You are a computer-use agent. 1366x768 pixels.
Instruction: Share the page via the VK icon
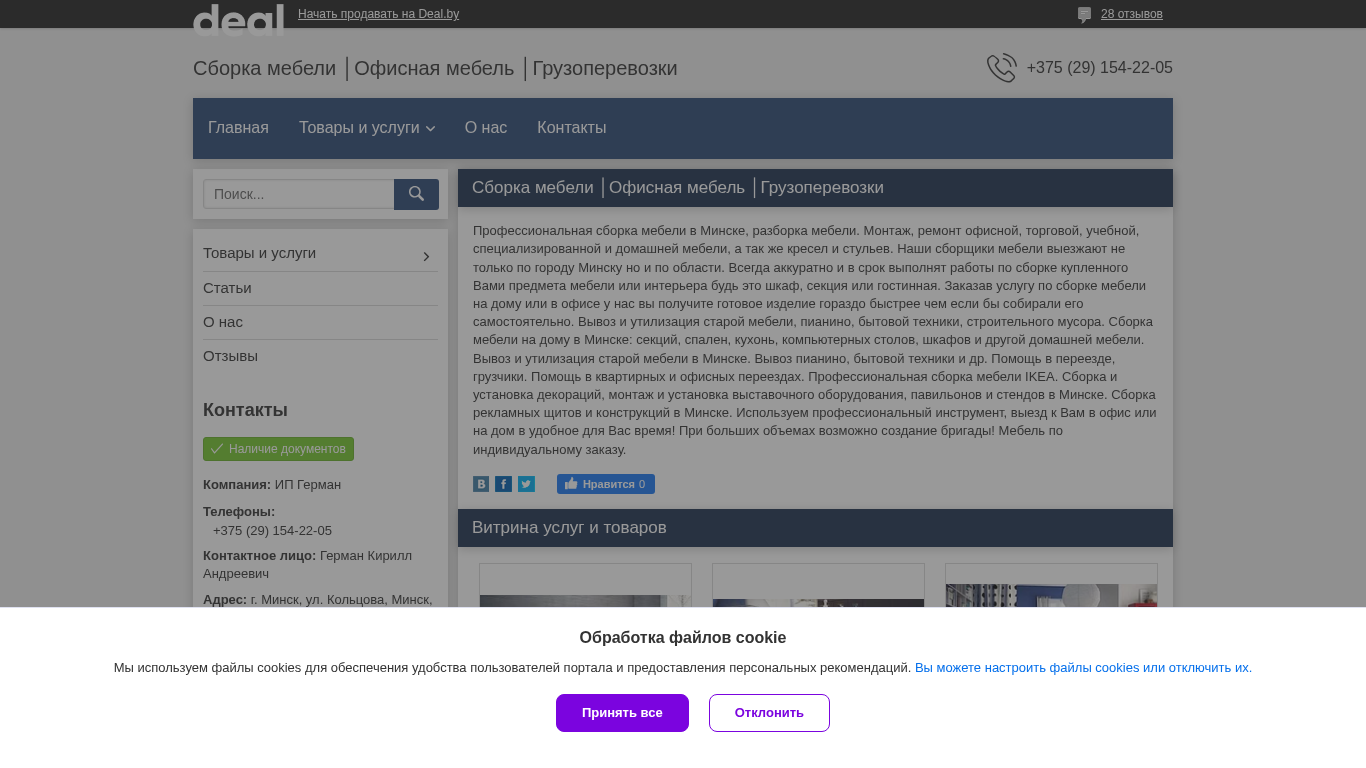pos(481,484)
